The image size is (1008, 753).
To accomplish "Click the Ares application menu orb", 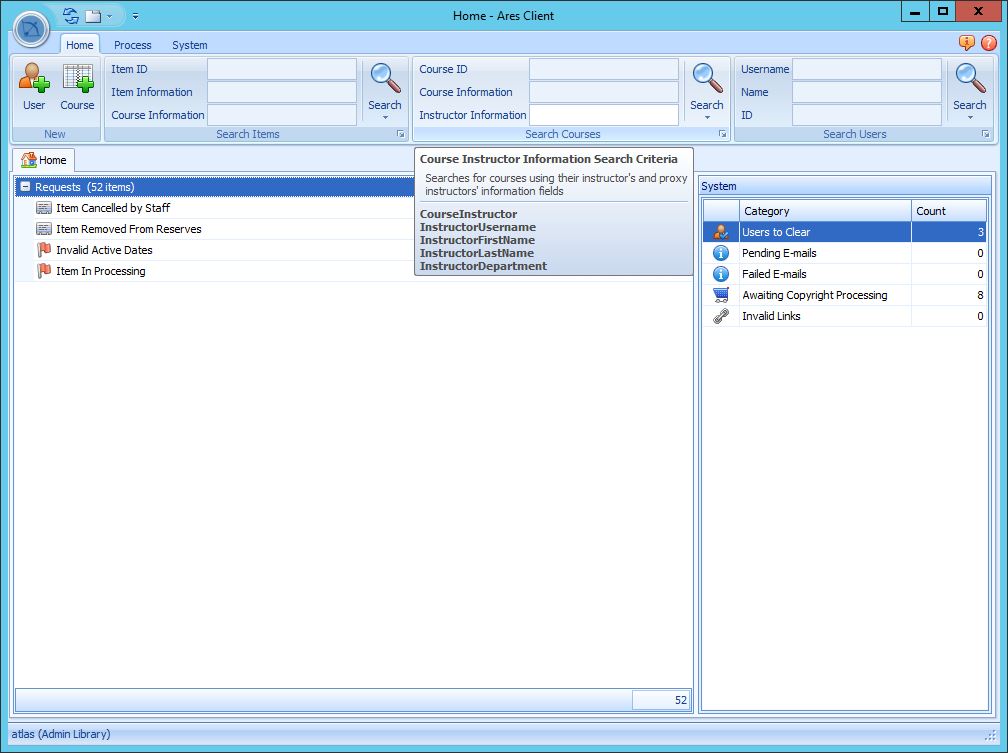I will click(32, 29).
